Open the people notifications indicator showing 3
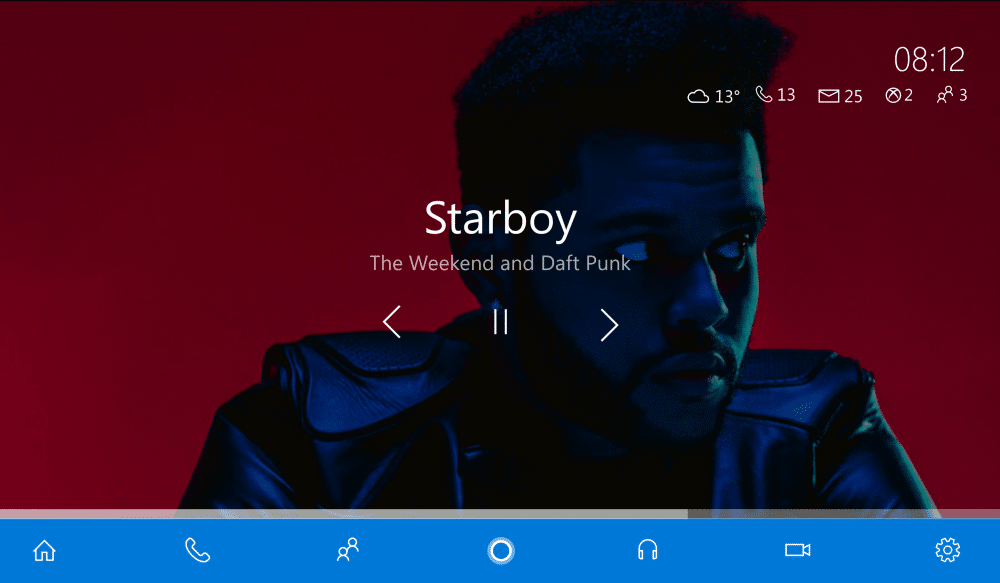Screen dimensions: 1000x583 pyautogui.click(x=952, y=95)
